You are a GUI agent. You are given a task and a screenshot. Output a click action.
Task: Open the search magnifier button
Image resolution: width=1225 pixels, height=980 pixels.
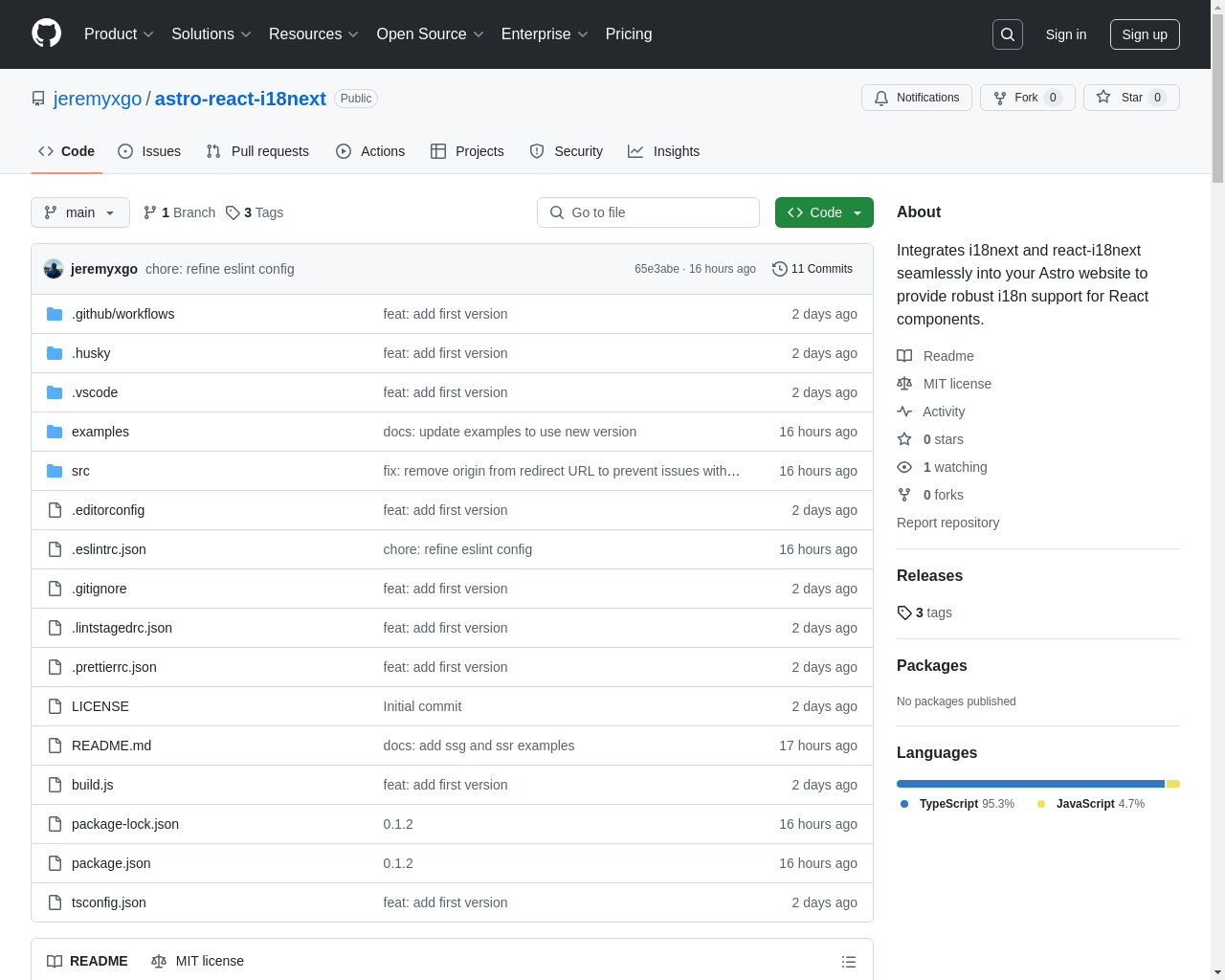pyautogui.click(x=1008, y=34)
